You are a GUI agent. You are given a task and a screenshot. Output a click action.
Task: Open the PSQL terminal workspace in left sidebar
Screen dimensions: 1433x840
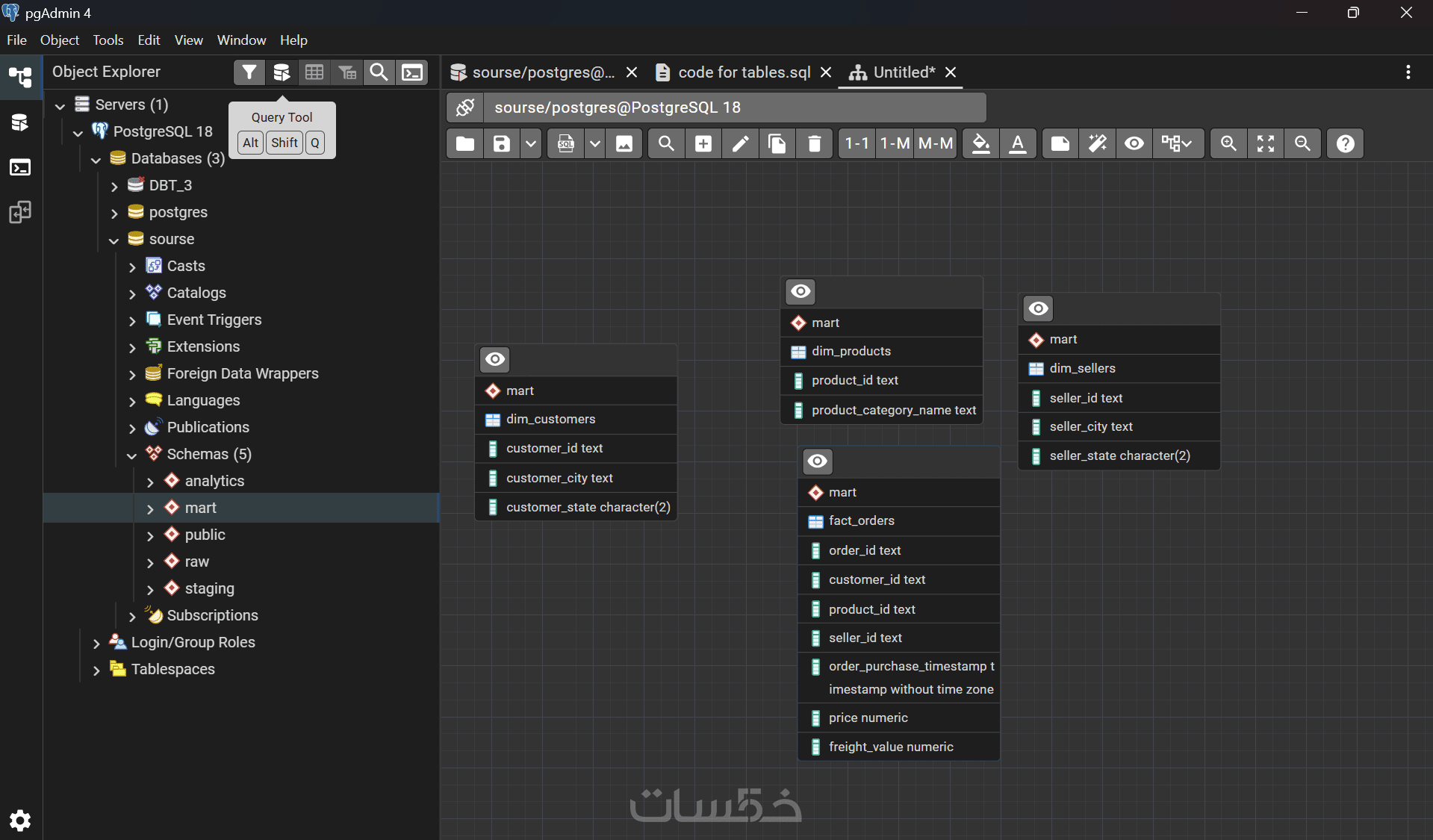pos(20,167)
